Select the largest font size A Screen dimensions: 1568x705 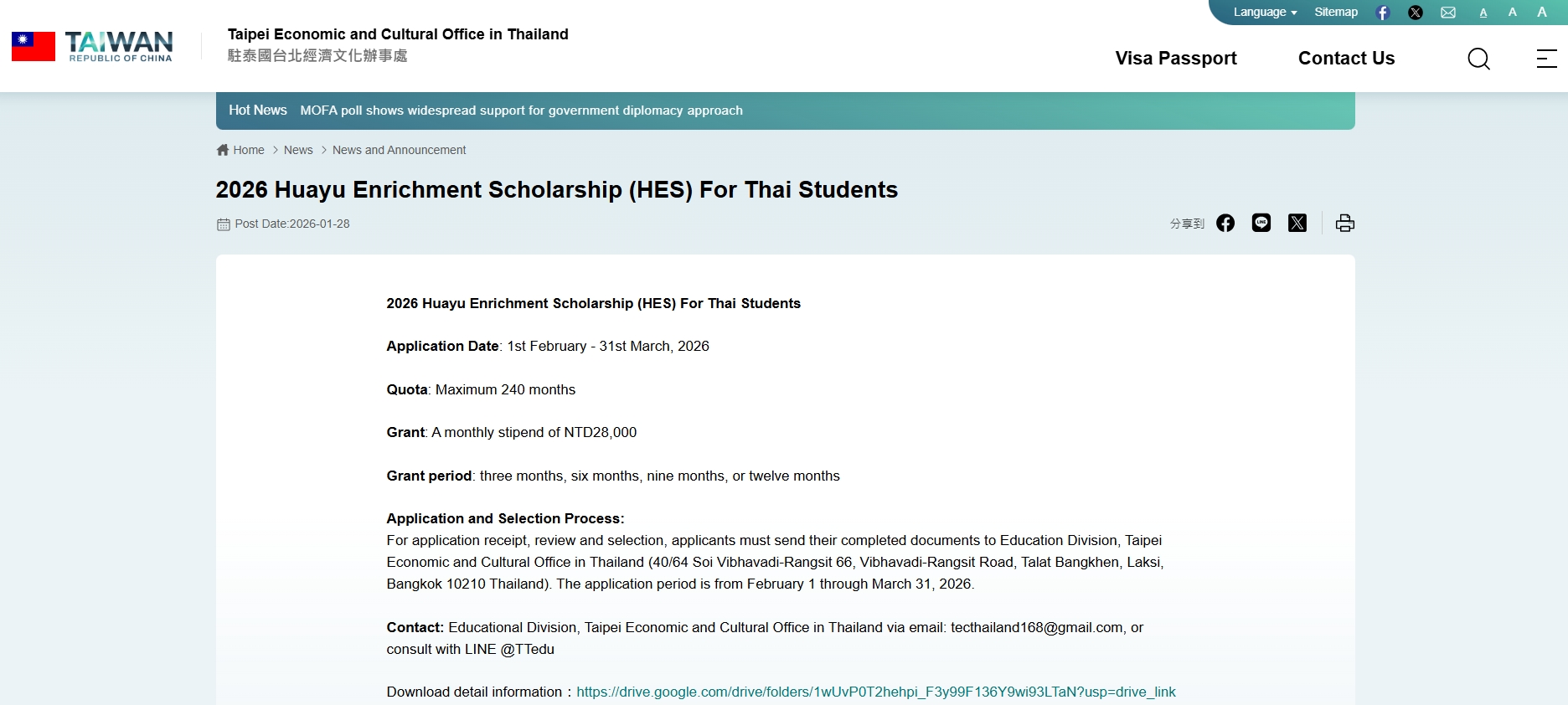pos(1542,12)
